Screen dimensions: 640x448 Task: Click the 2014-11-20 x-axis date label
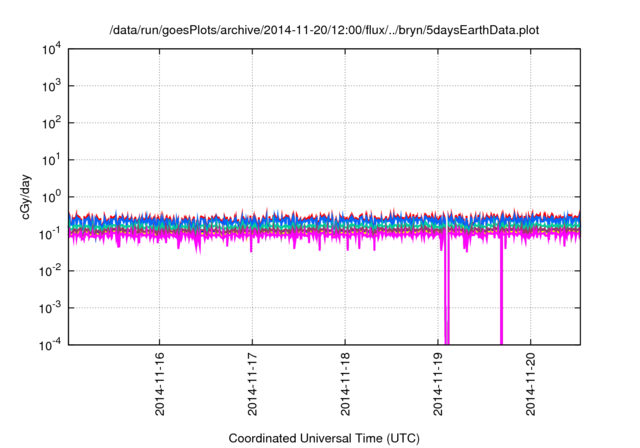(531, 384)
